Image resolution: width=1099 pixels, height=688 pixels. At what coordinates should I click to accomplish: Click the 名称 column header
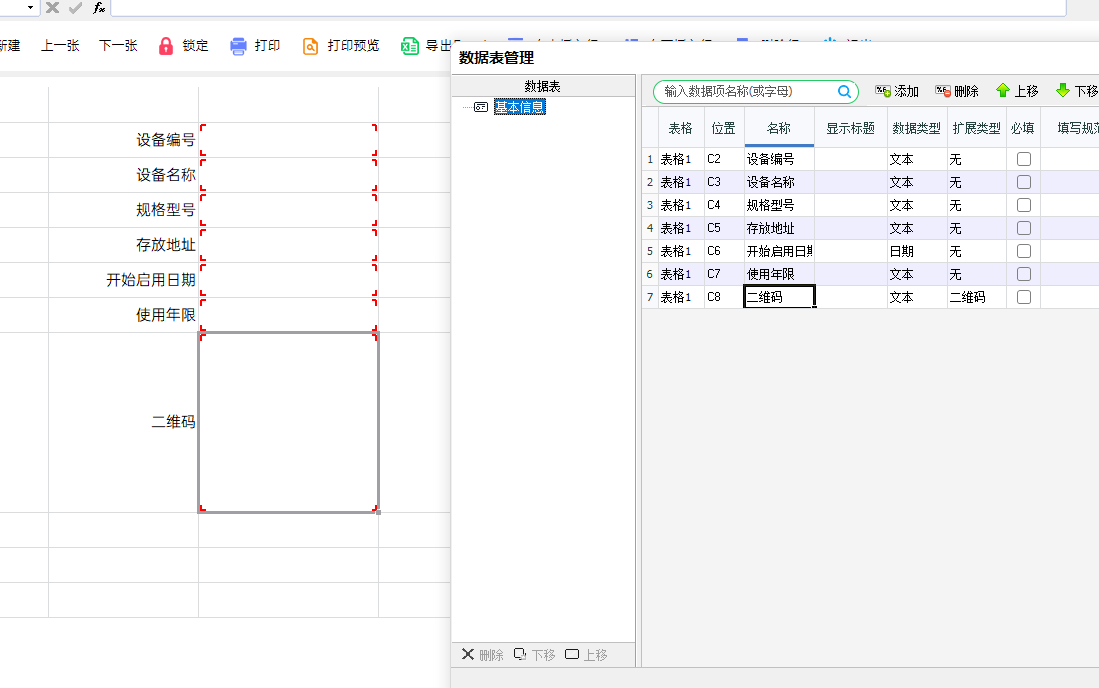coord(779,128)
